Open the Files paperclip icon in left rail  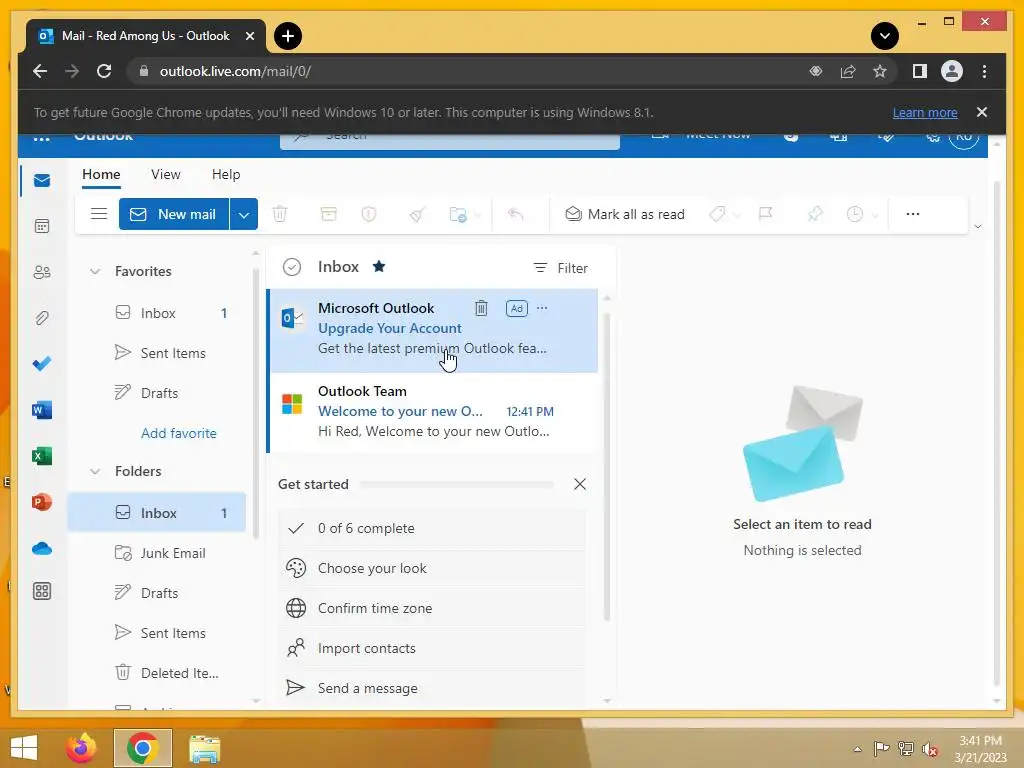pyautogui.click(x=42, y=318)
